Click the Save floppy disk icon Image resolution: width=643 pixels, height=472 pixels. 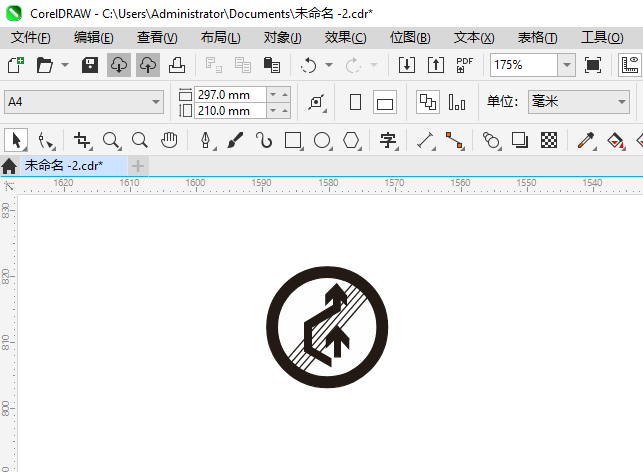pos(89,65)
